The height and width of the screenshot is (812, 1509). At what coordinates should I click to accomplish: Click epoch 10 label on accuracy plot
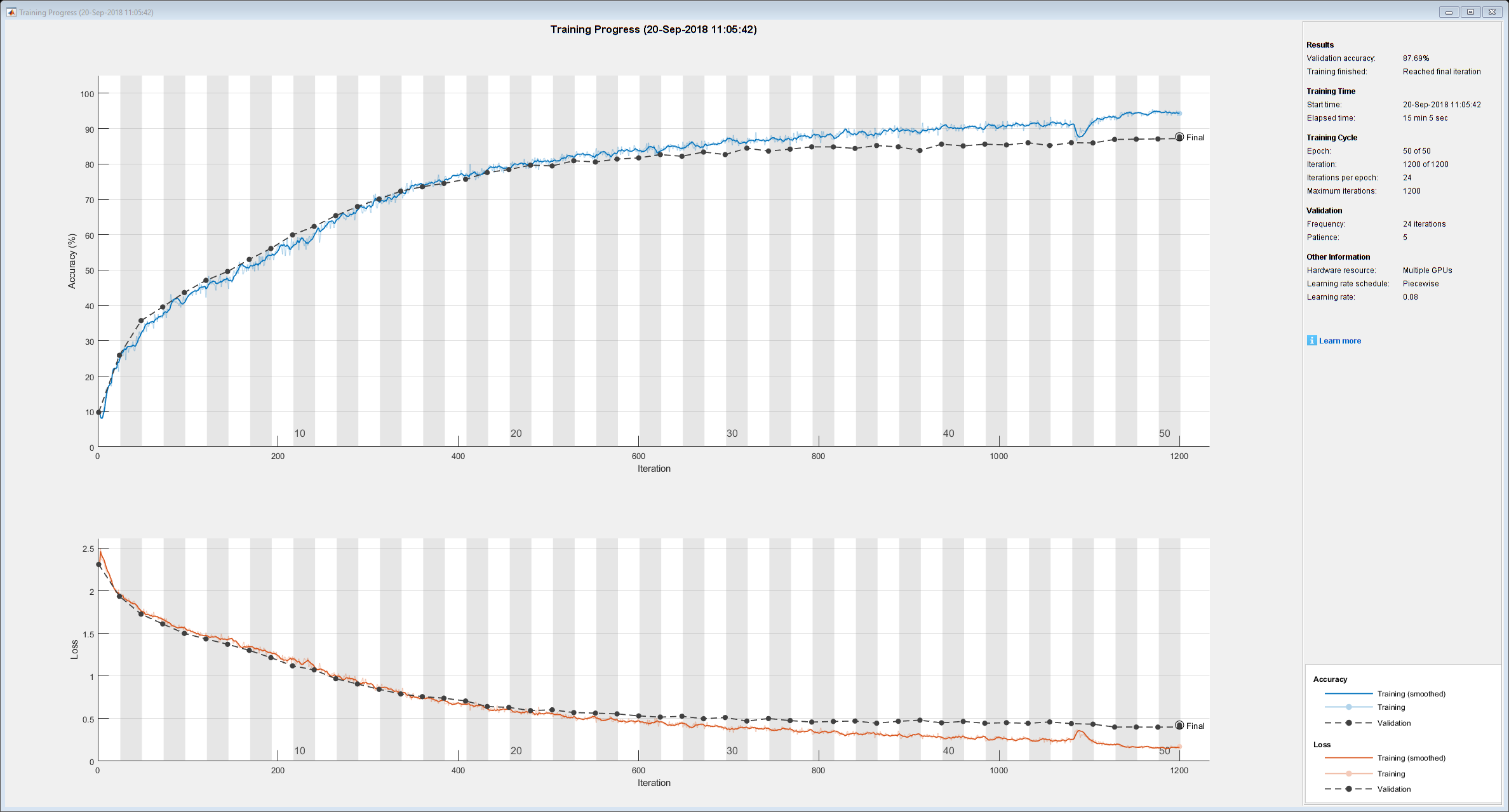tap(300, 434)
